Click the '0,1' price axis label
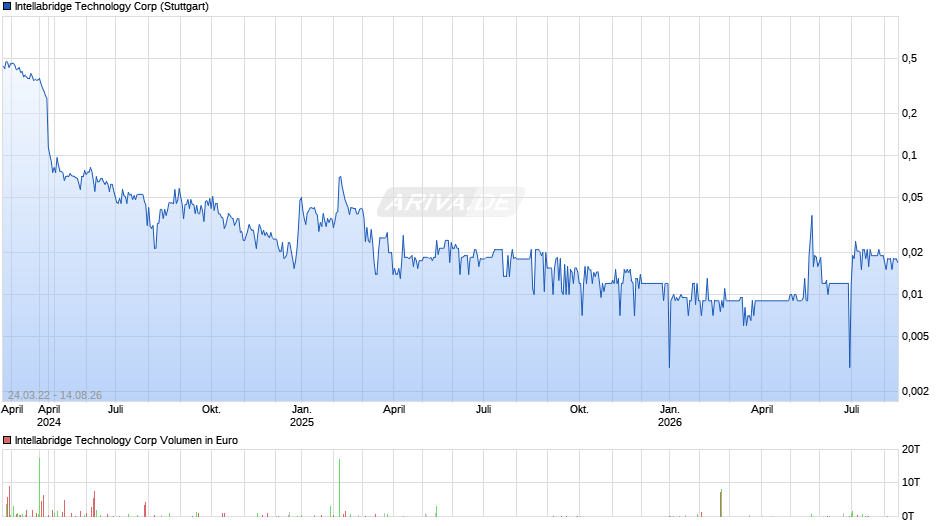The image size is (940, 526). (x=909, y=155)
